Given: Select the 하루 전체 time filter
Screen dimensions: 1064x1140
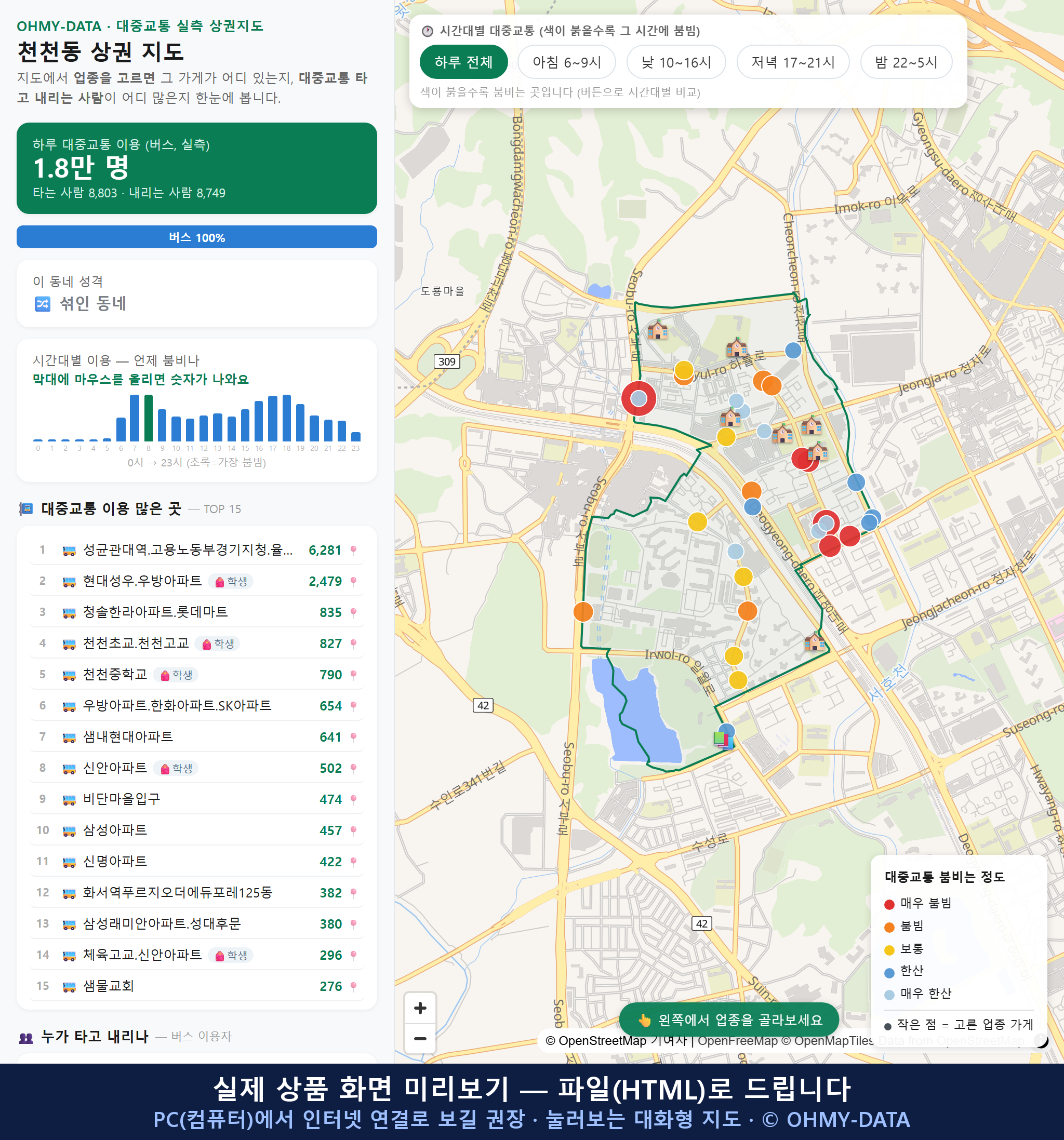Looking at the screenshot, I should coord(463,62).
